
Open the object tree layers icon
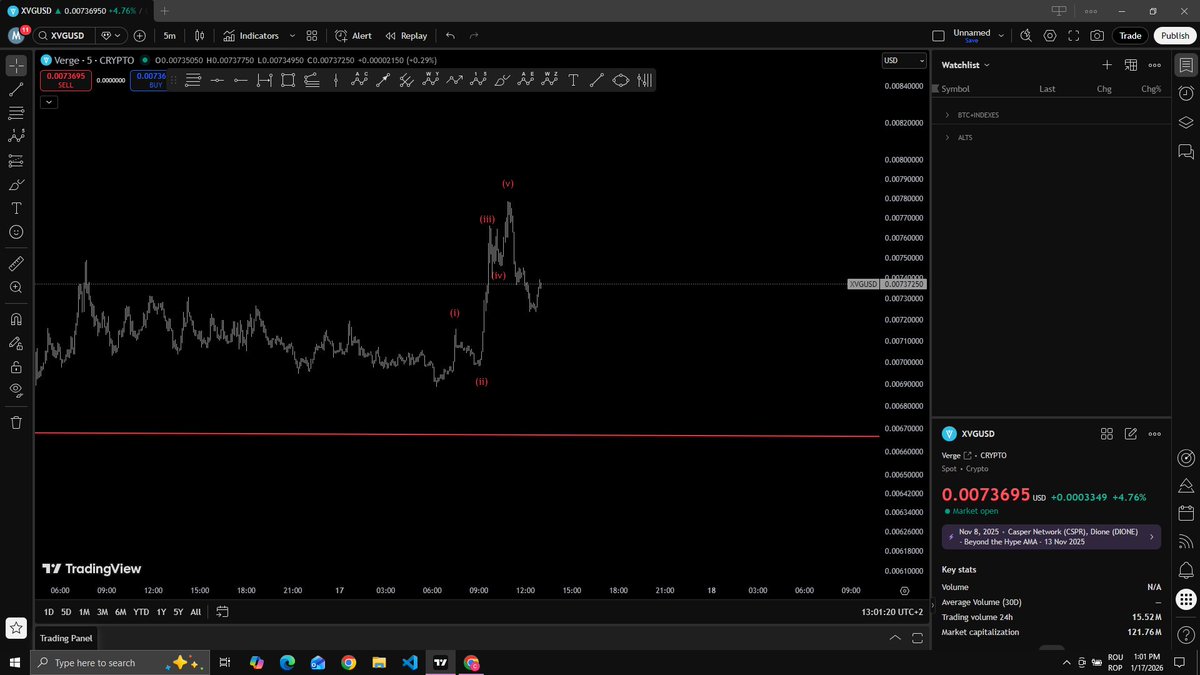click(1186, 123)
